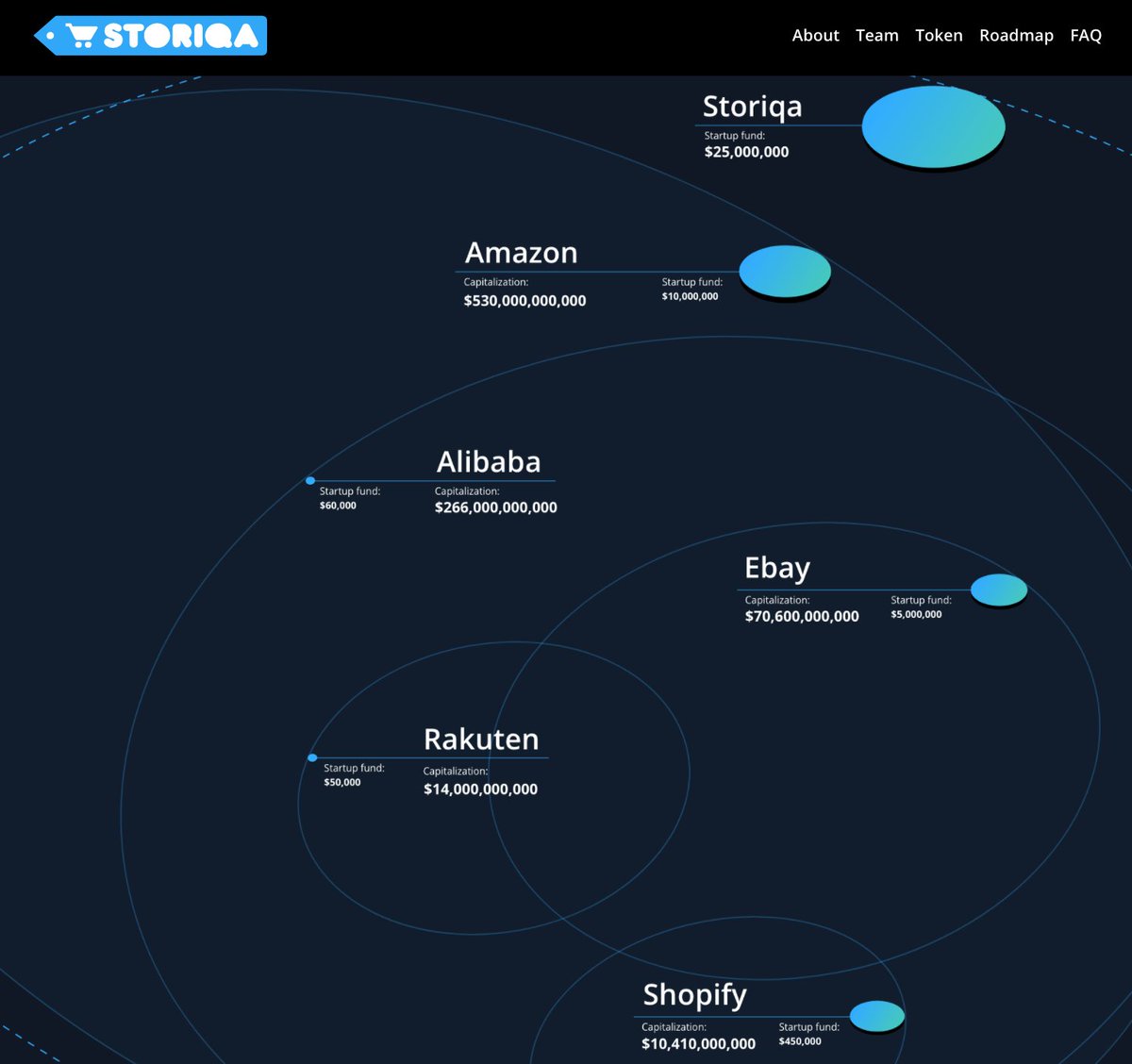The image size is (1132, 1064).
Task: Click the large Storiqa fund bubble
Action: [x=933, y=127]
